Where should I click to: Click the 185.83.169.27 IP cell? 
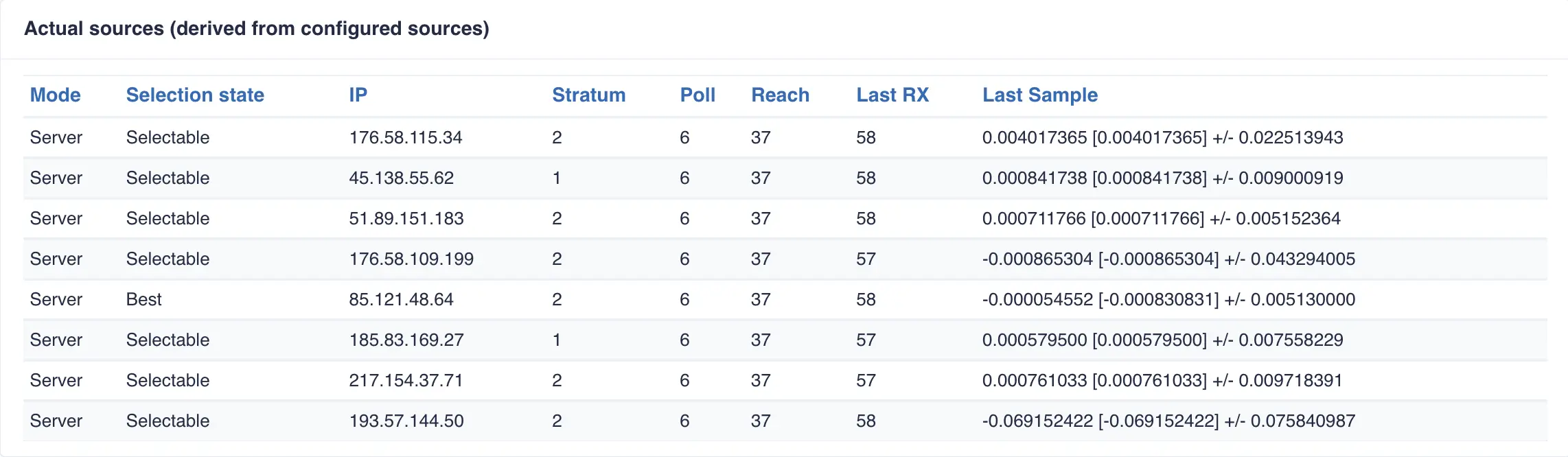point(406,340)
